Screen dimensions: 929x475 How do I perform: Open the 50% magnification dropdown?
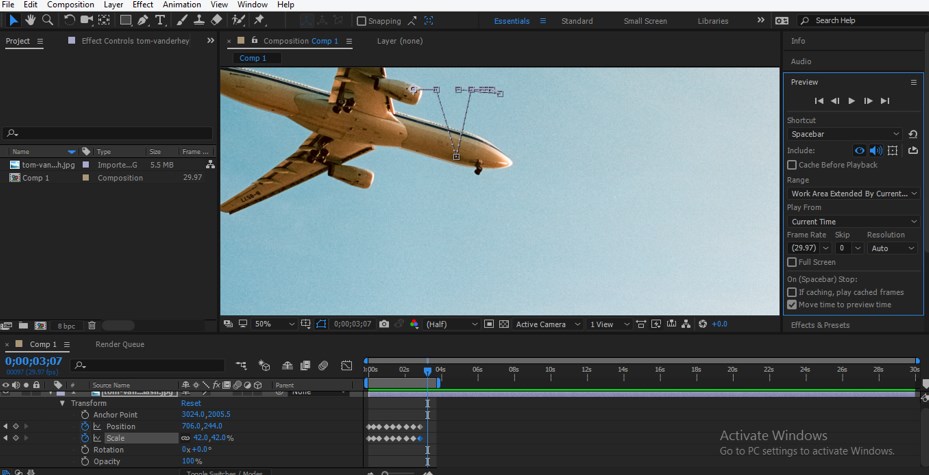pyautogui.click(x=274, y=324)
